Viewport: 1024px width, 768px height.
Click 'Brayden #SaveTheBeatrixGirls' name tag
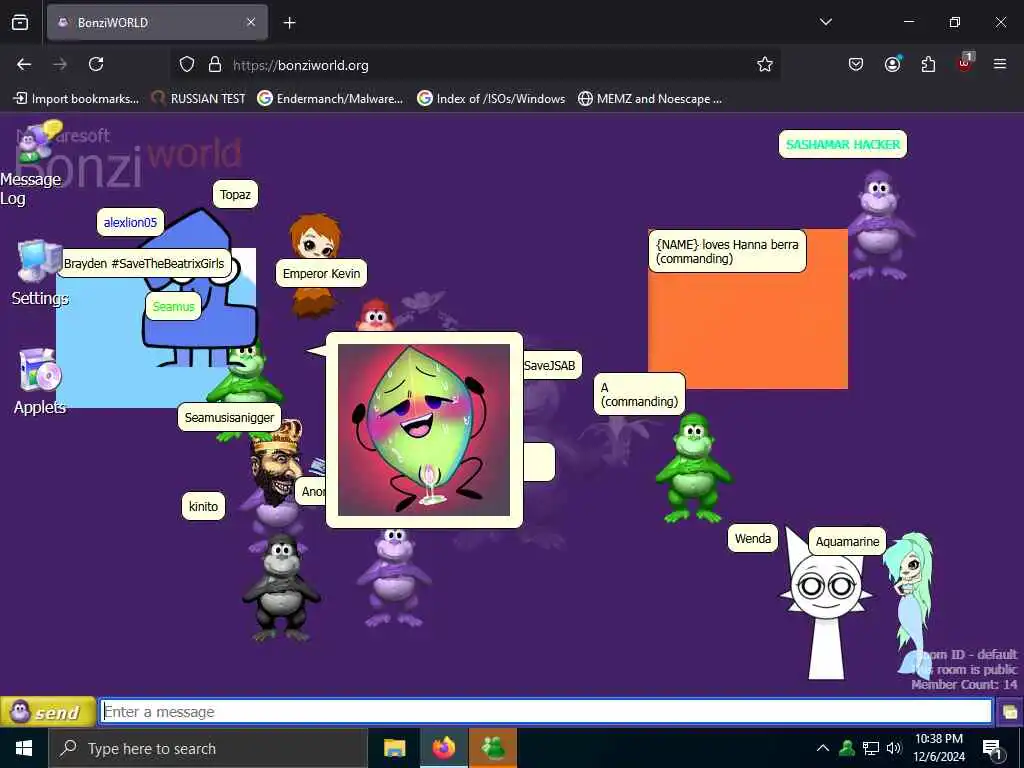(144, 264)
